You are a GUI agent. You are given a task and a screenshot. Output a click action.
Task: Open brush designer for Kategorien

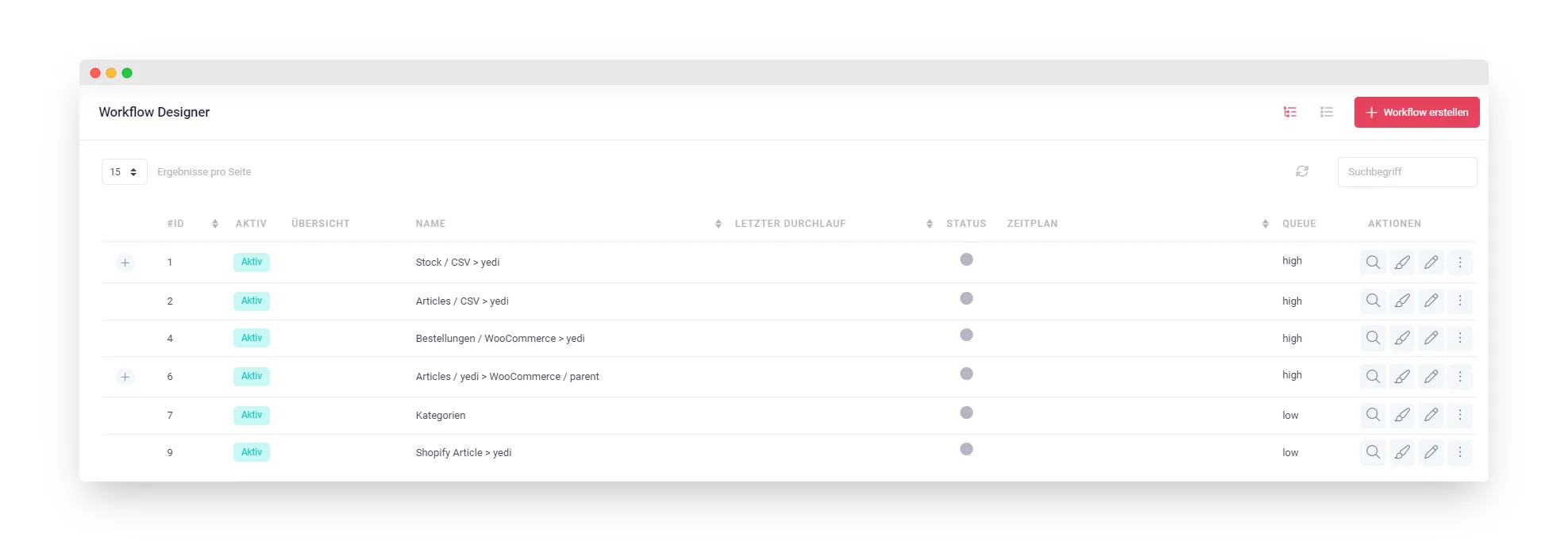tap(1402, 415)
